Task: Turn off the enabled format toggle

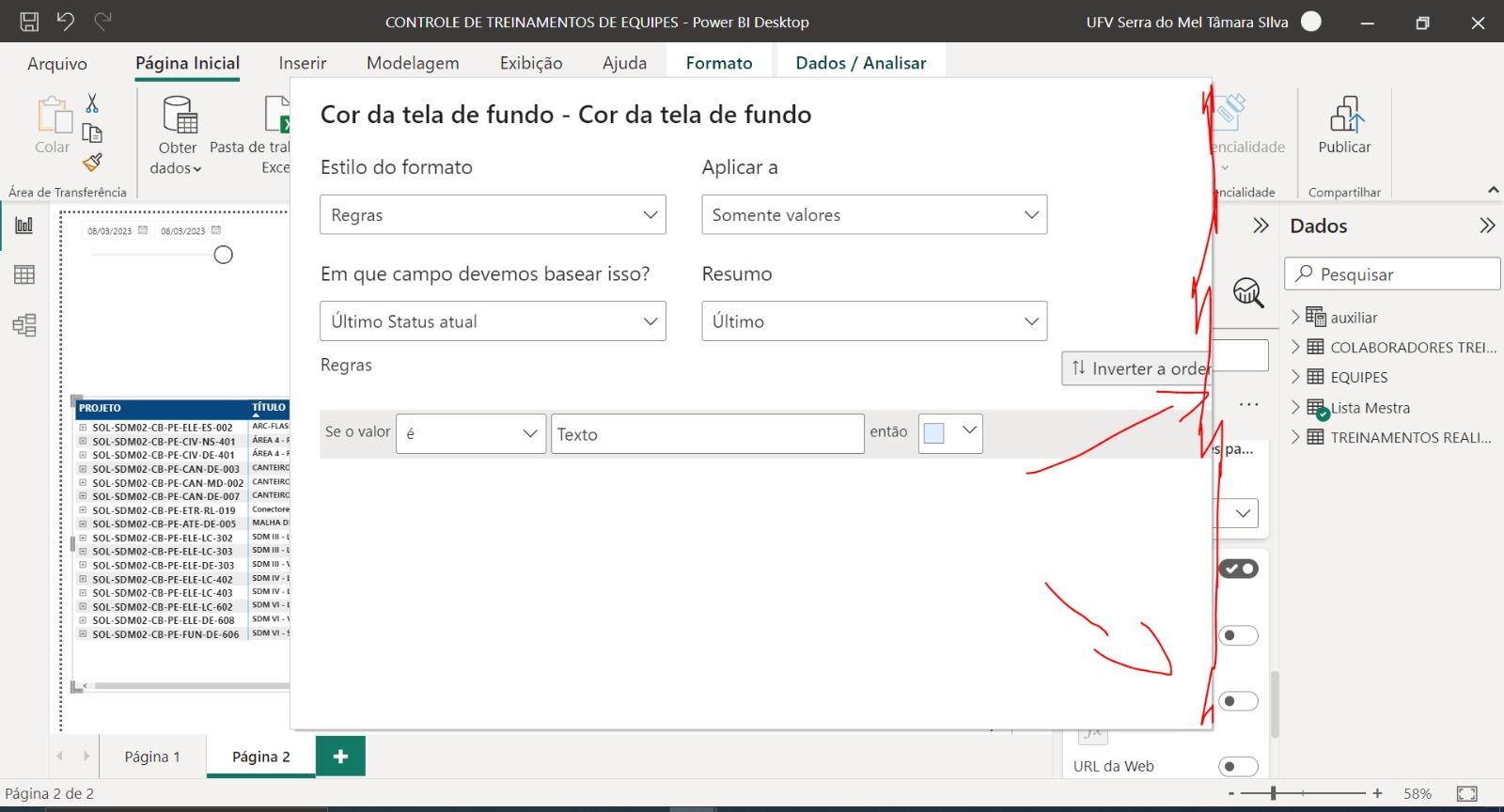Action: pyautogui.click(x=1238, y=569)
